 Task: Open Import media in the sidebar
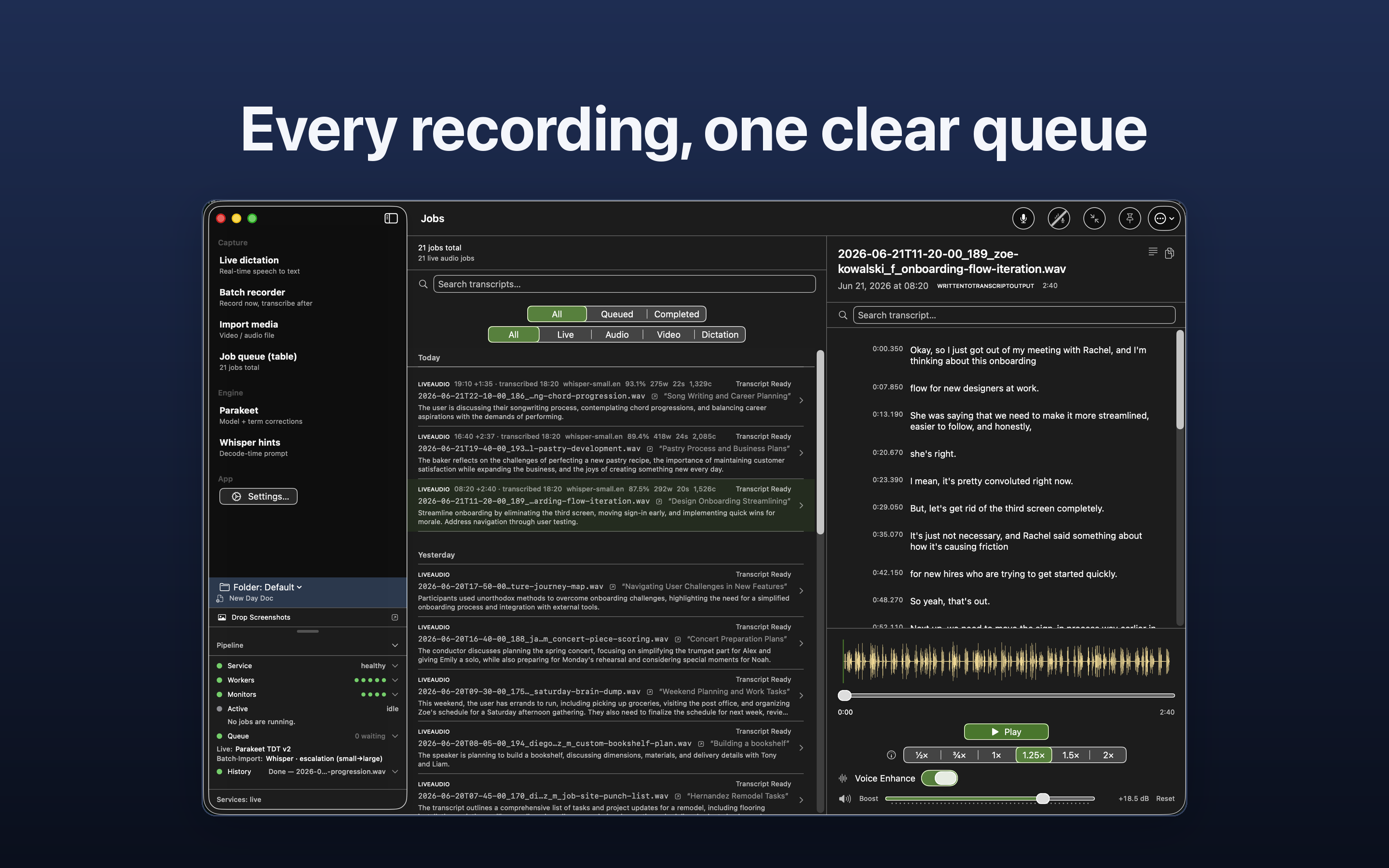(x=248, y=329)
